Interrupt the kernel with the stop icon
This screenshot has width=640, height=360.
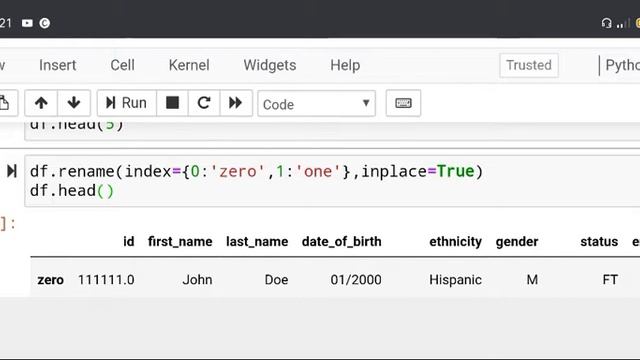point(172,103)
